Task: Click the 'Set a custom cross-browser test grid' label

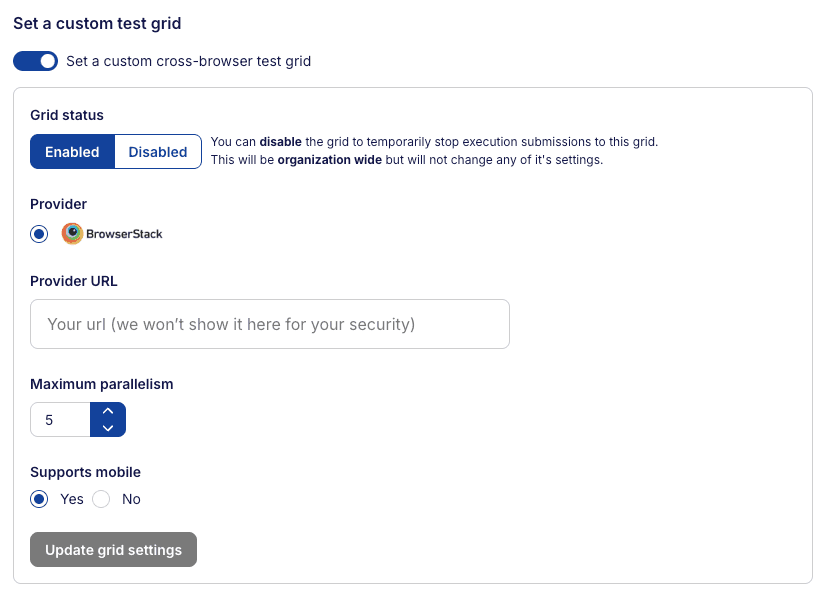Action: (188, 61)
